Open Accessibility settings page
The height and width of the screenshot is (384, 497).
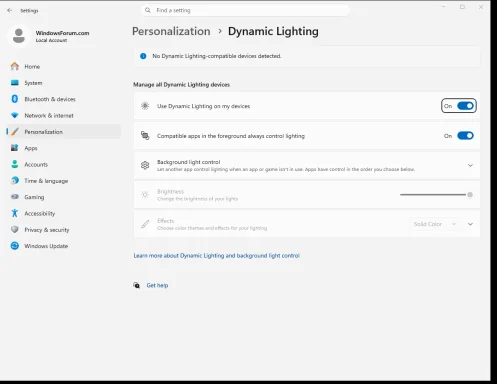click(63, 213)
